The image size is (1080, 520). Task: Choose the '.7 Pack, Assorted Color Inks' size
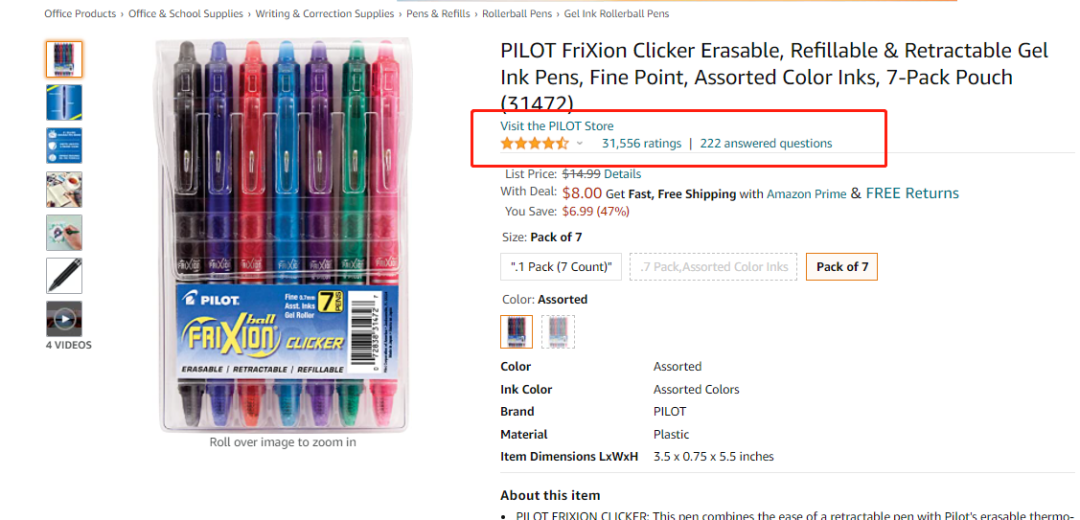click(714, 267)
